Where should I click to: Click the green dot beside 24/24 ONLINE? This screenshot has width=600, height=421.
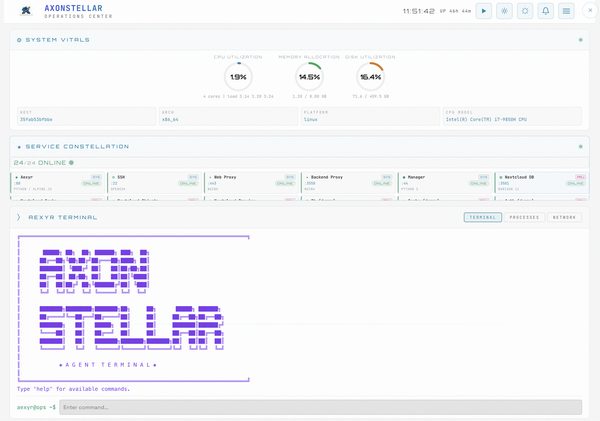(x=71, y=163)
